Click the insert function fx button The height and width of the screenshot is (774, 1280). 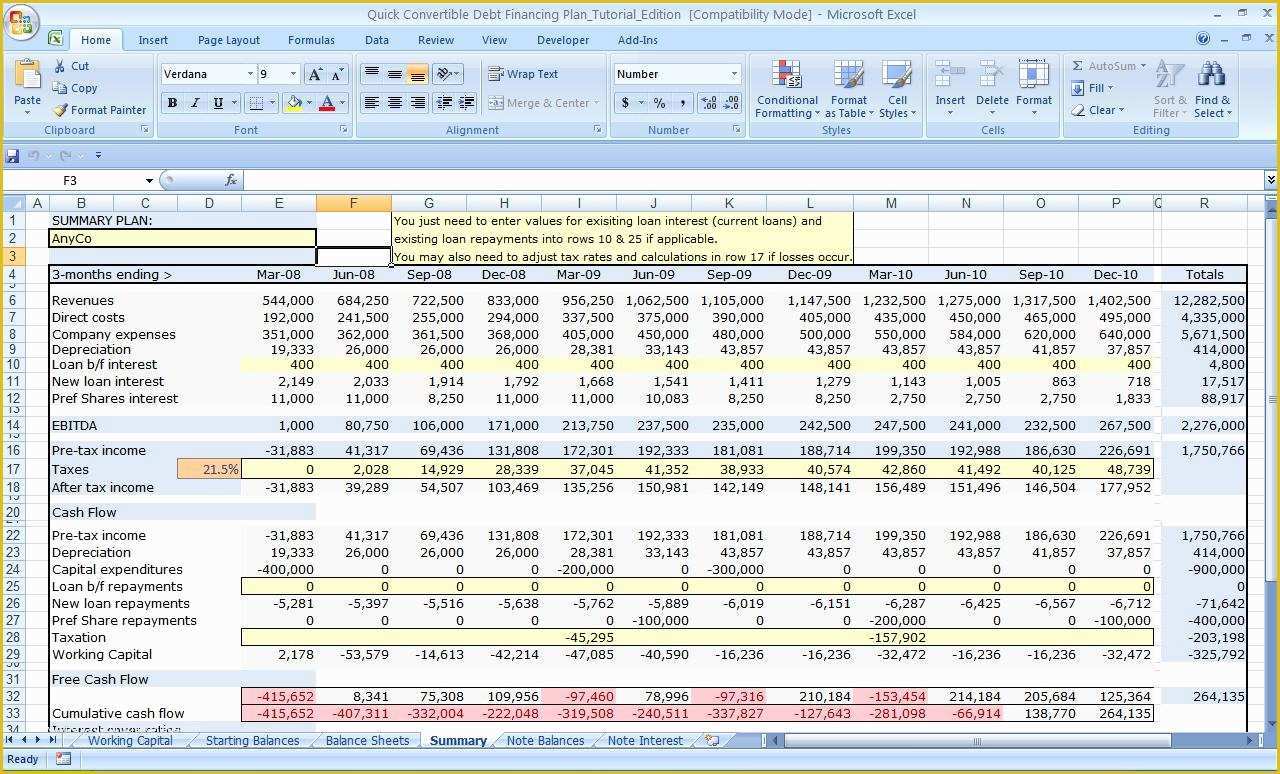pos(231,180)
